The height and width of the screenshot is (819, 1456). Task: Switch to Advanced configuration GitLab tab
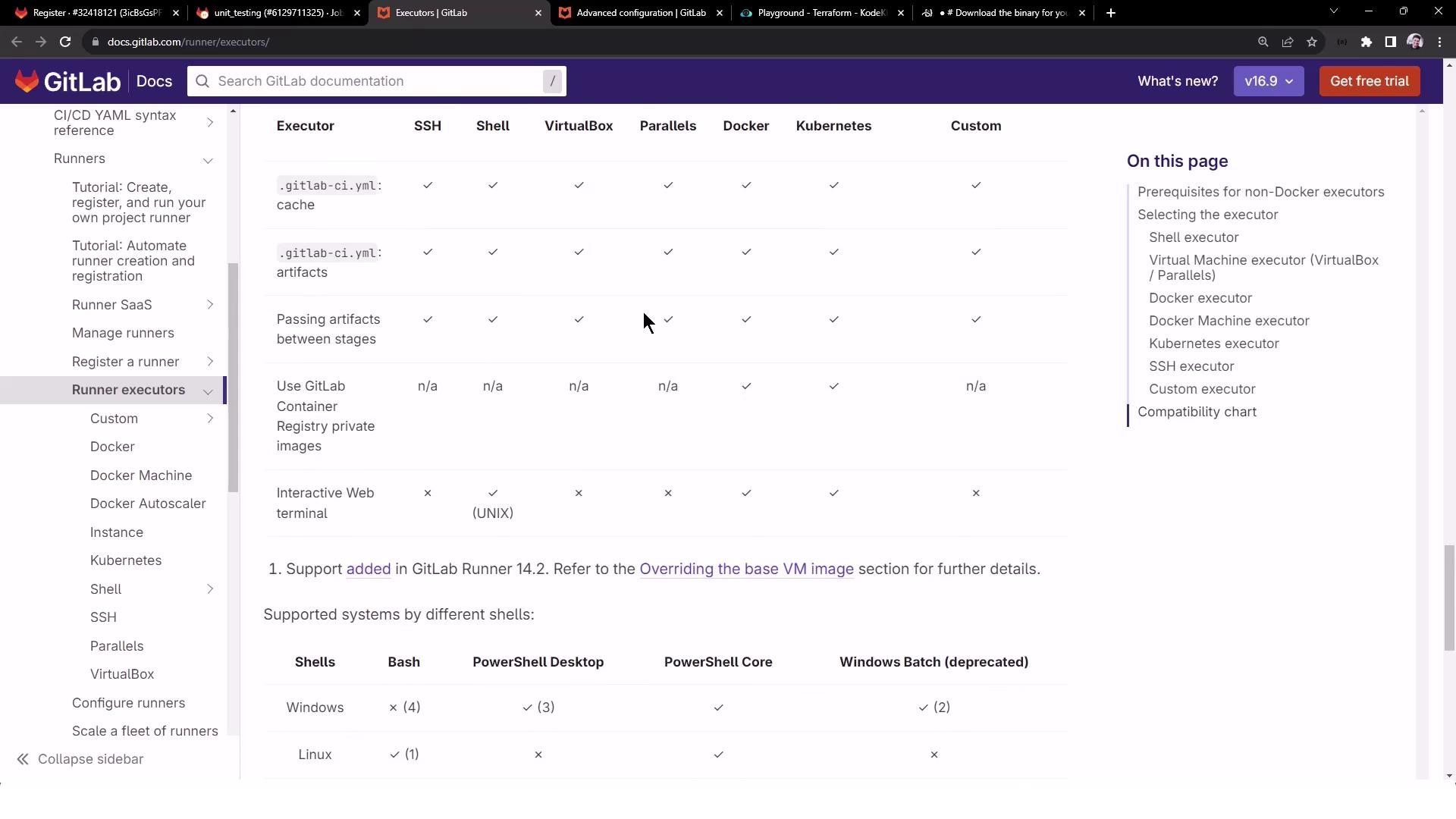click(x=640, y=13)
